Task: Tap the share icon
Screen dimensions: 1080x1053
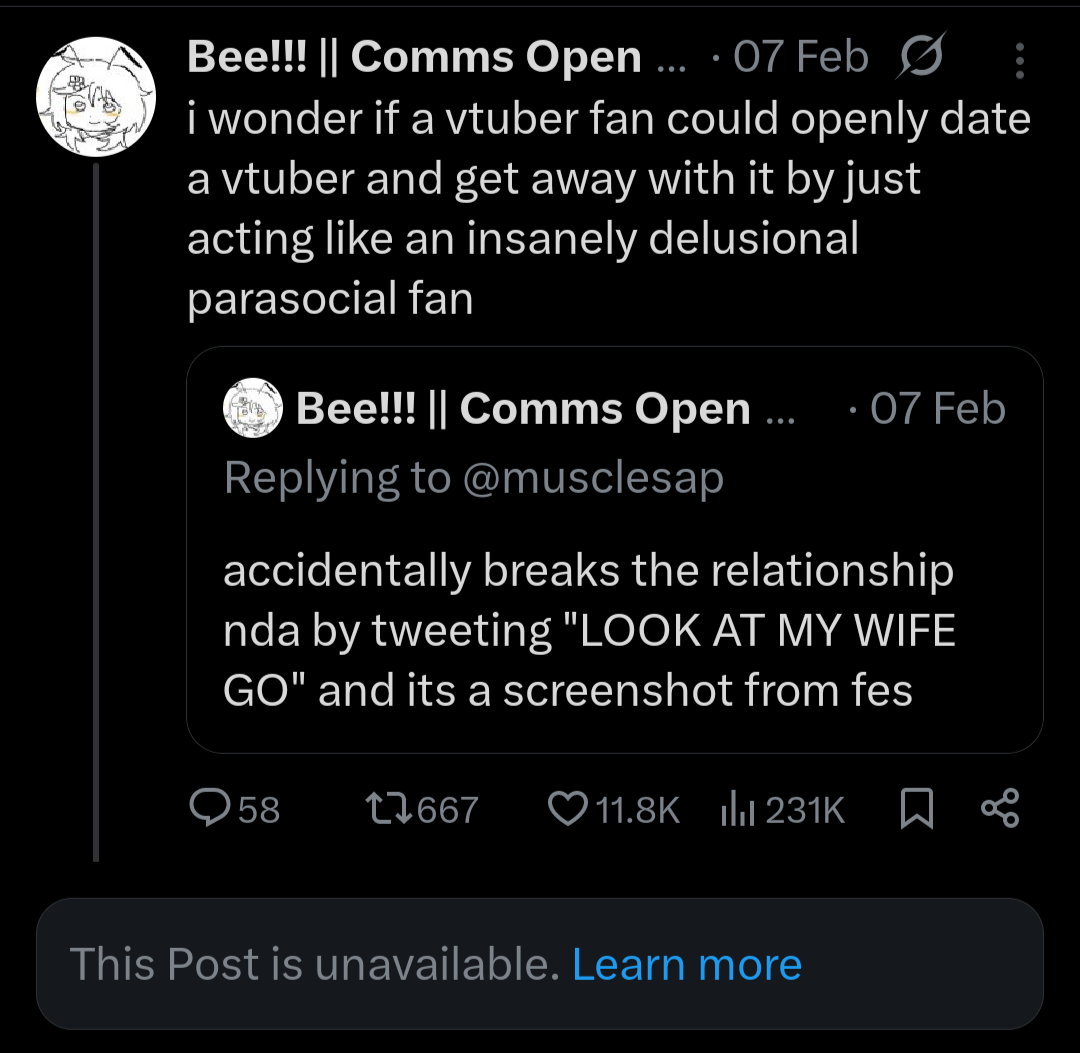Action: [x=999, y=808]
